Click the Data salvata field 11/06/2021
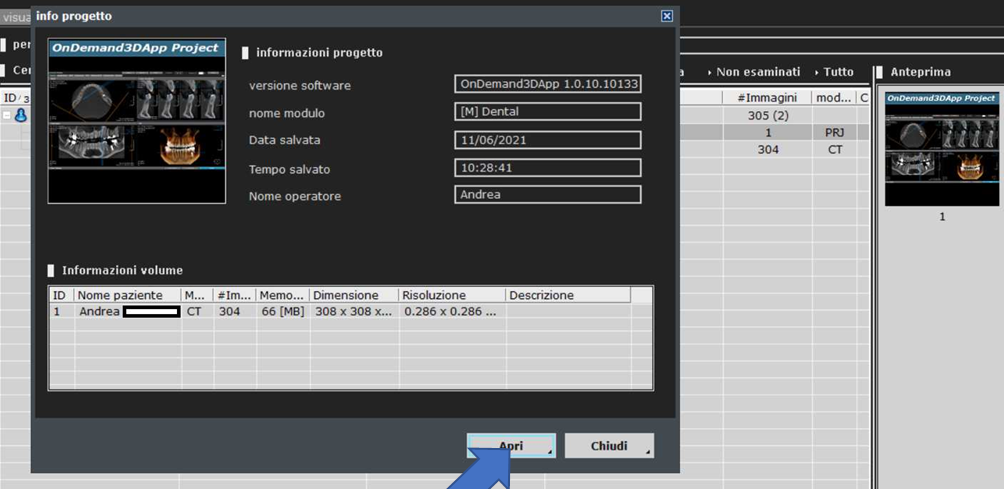Image resolution: width=1004 pixels, height=489 pixels. point(547,140)
